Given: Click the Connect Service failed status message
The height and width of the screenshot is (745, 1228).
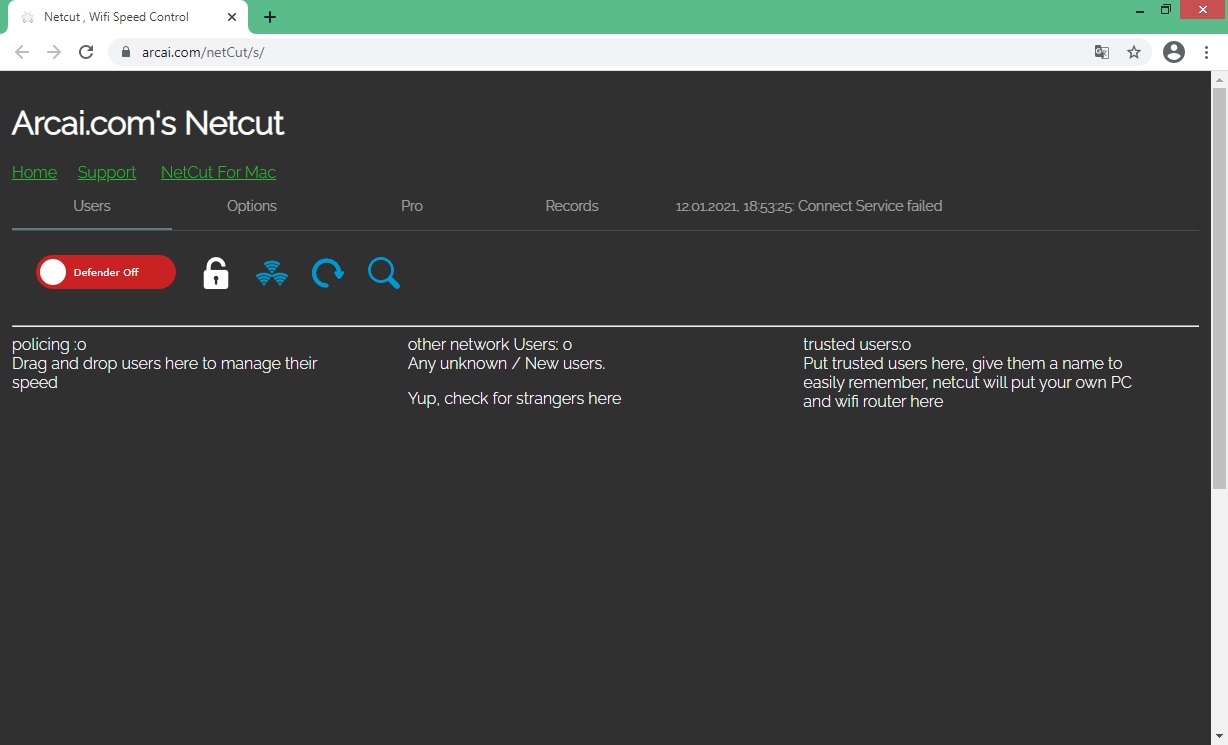Looking at the screenshot, I should pyautogui.click(x=809, y=206).
